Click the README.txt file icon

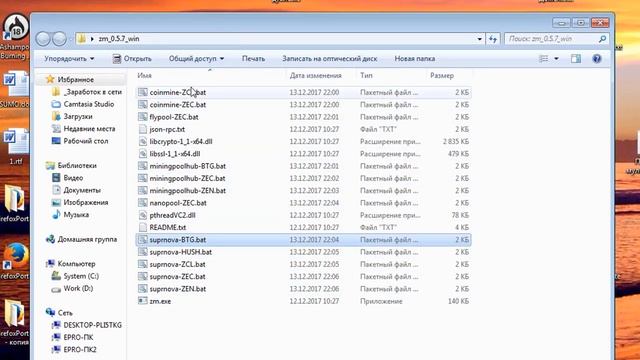click(142, 227)
